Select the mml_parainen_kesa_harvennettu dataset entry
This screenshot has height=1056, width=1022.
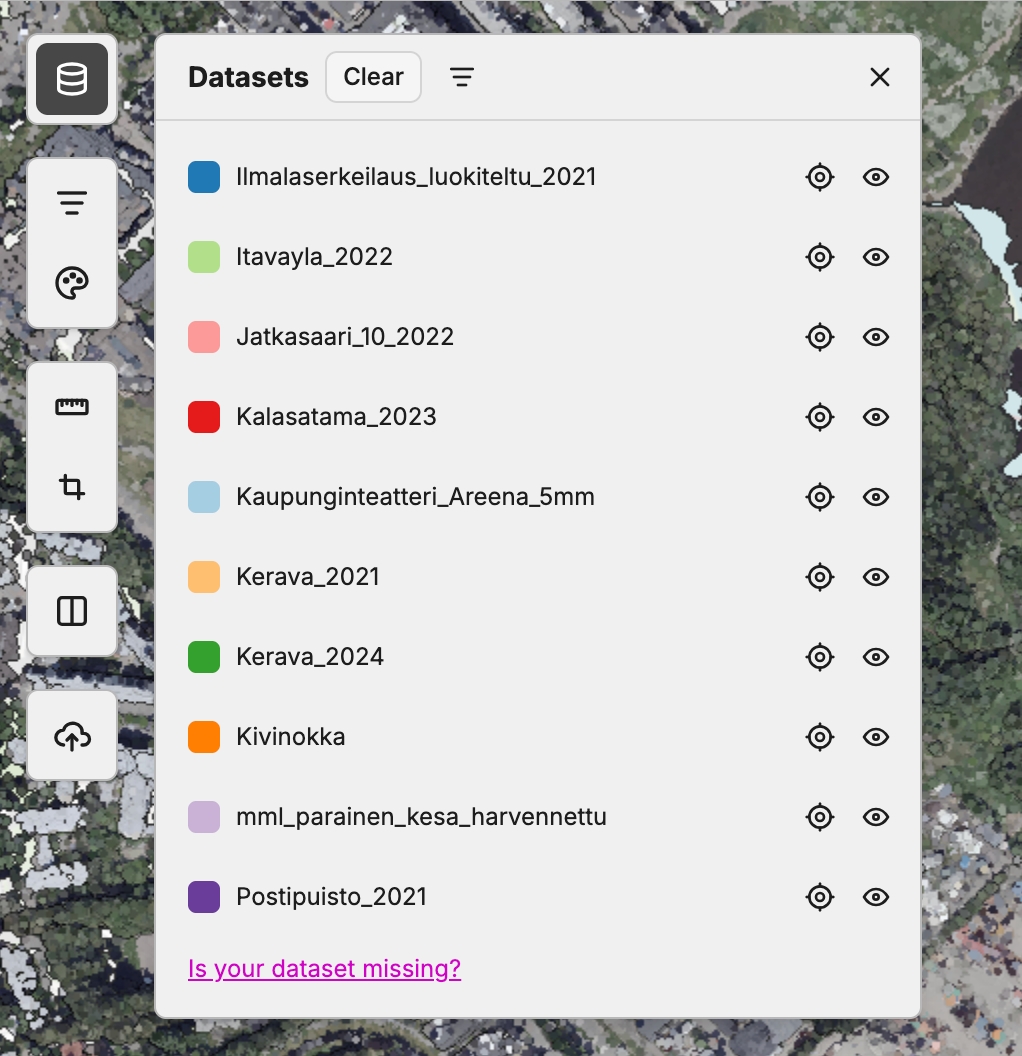pos(421,817)
